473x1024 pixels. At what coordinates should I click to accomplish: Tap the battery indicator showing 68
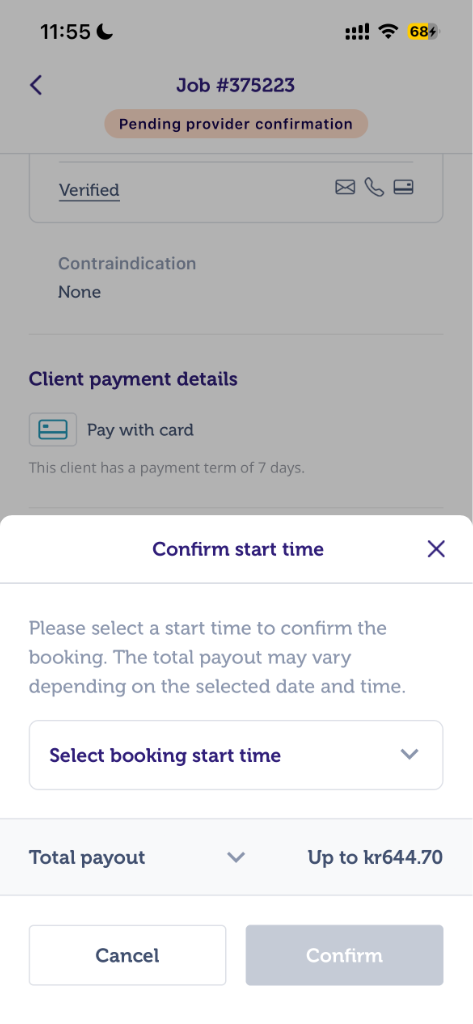pos(423,31)
